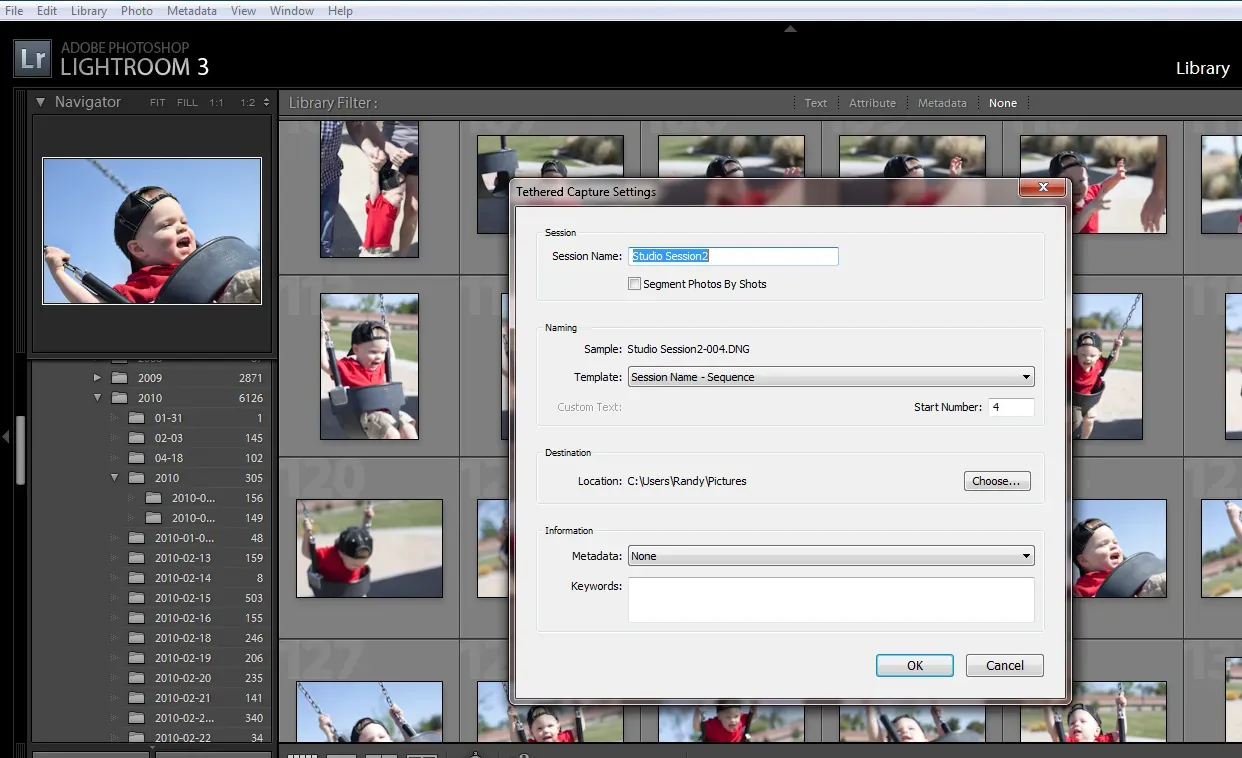Confirm the dialog with OK
The height and width of the screenshot is (758, 1242).
coord(915,665)
